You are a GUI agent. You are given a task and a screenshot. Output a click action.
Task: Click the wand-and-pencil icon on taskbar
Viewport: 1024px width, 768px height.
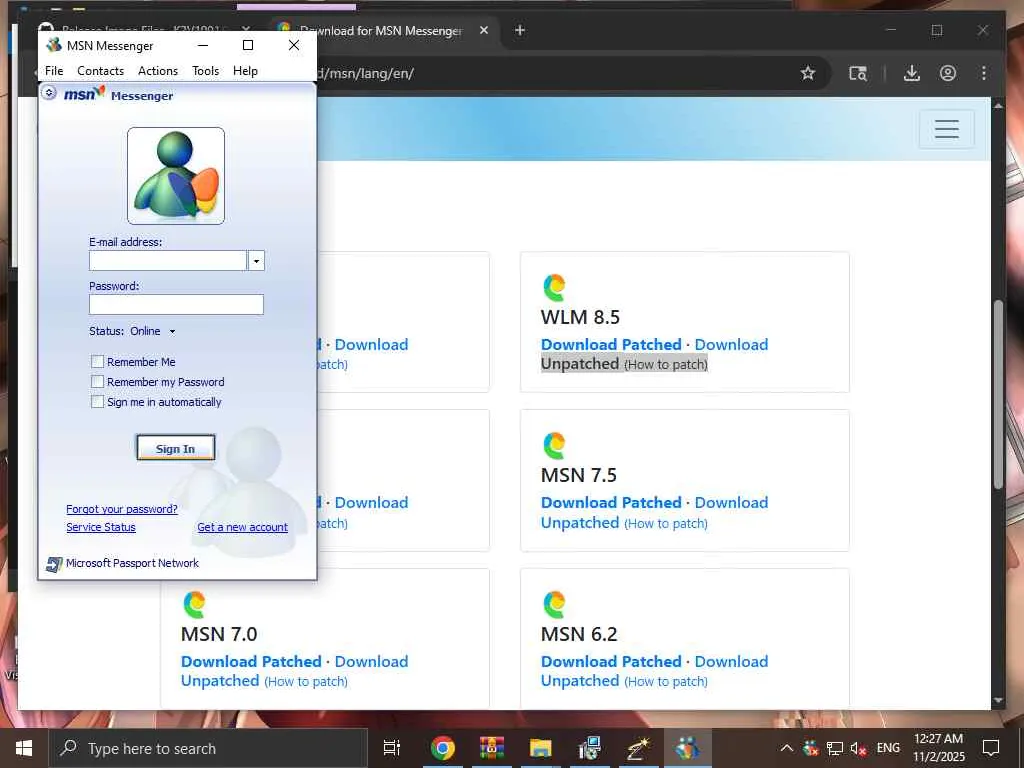click(x=639, y=748)
